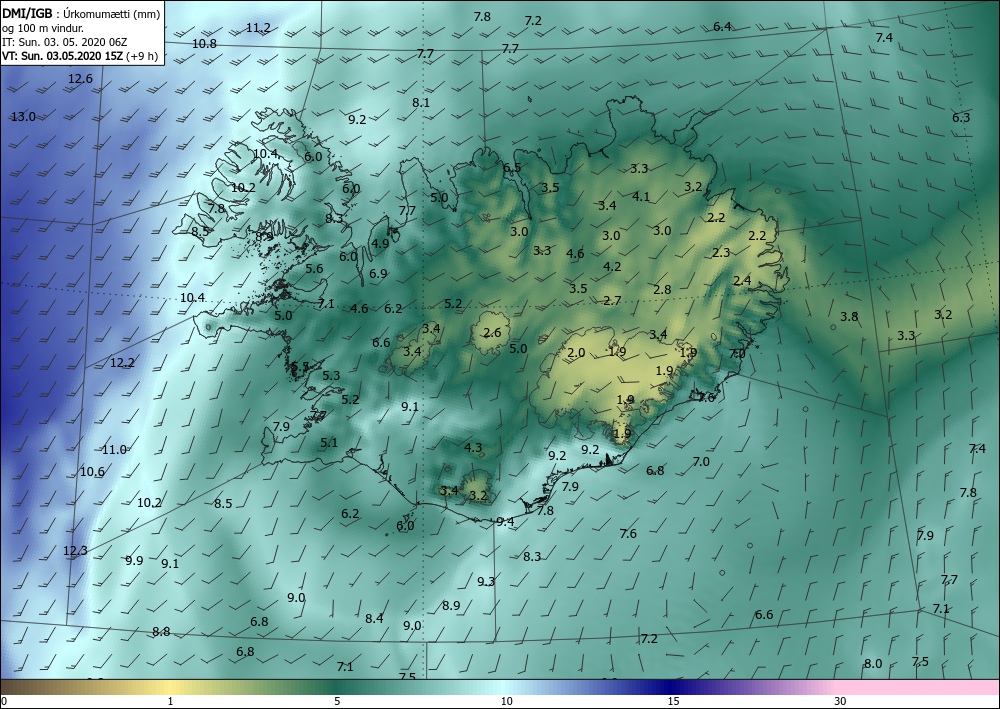Click the map value "8.0"
The height and width of the screenshot is (709, 1000).
click(872, 664)
